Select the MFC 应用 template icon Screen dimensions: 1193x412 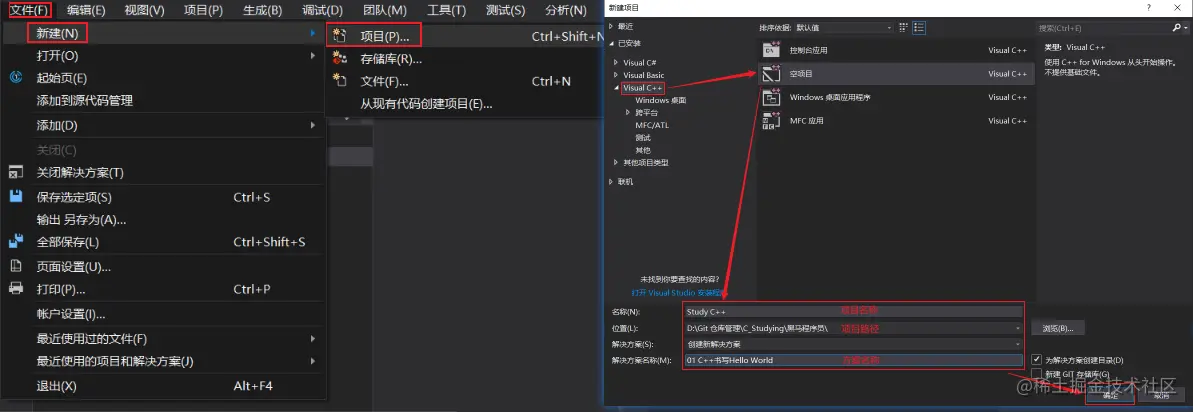click(772, 120)
